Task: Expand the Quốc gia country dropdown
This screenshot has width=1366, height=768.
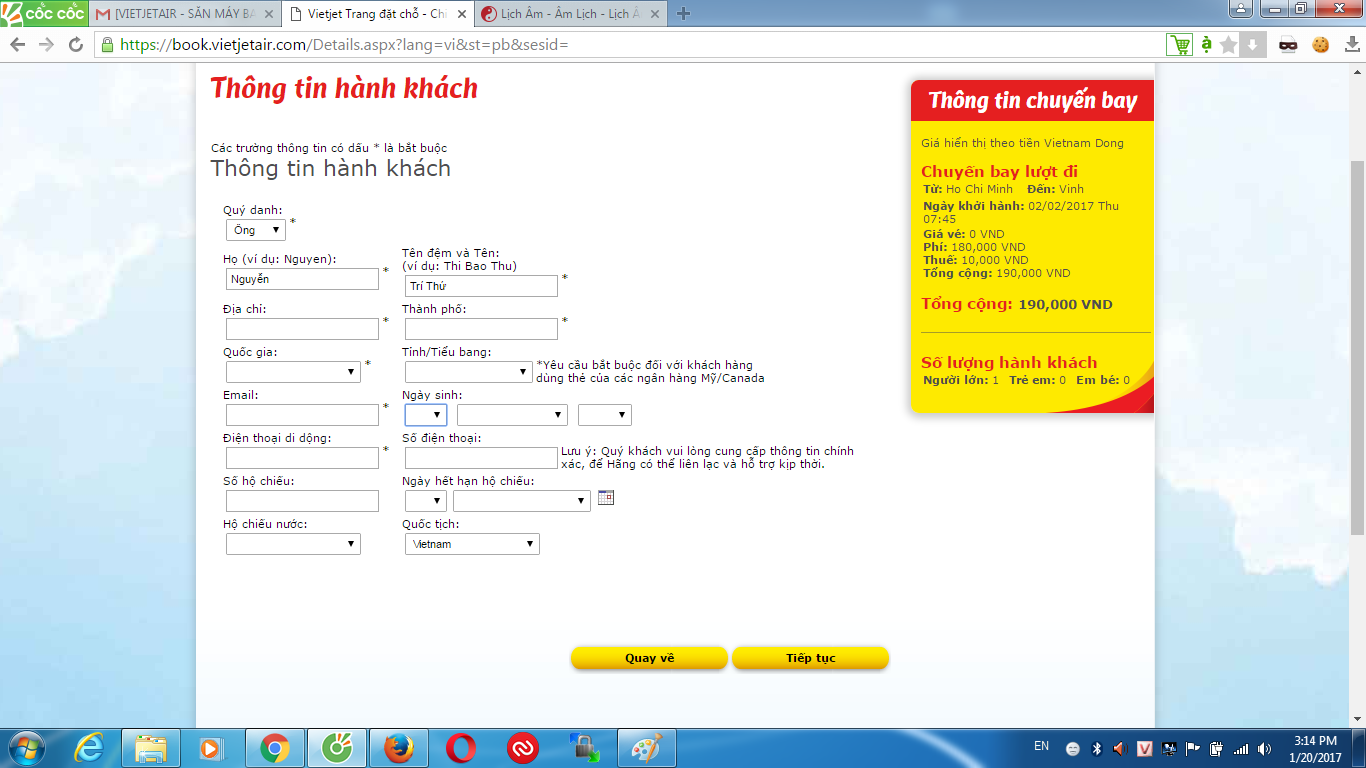Action: [x=293, y=372]
